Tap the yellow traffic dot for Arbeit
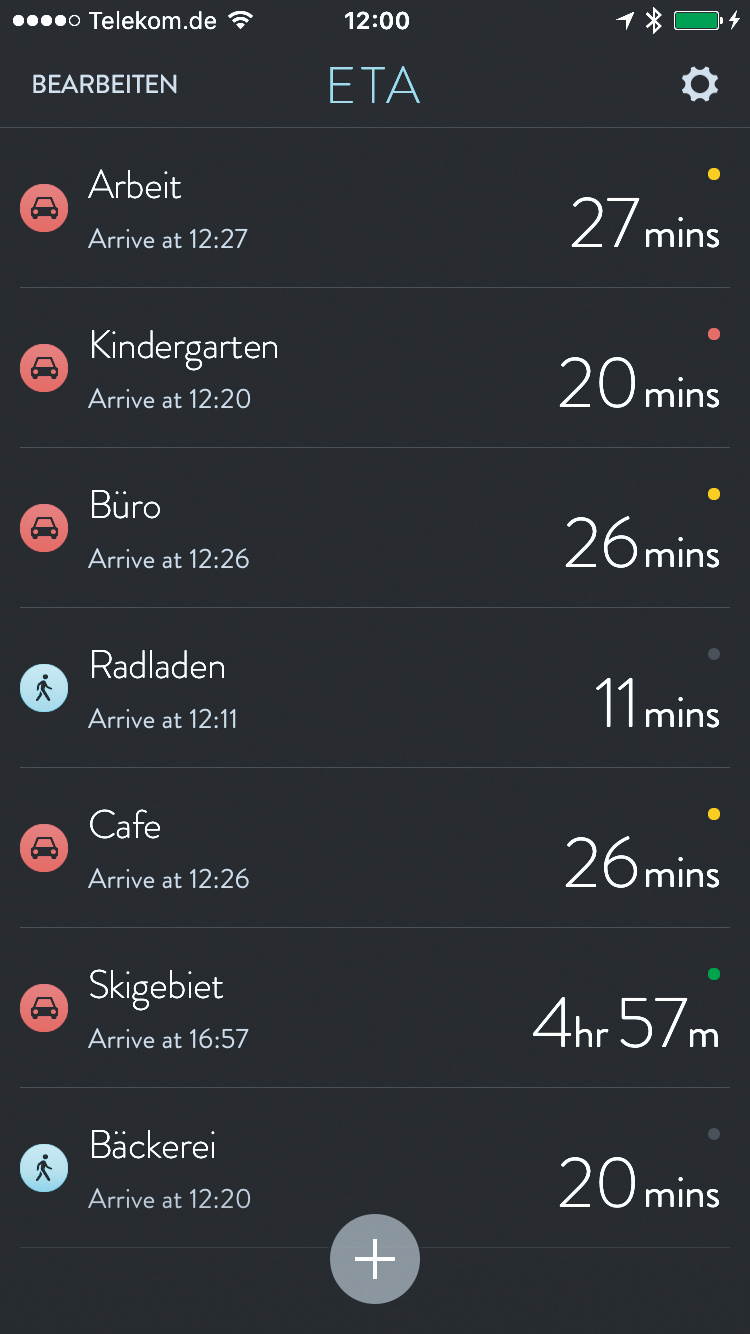The height and width of the screenshot is (1334, 750). tap(714, 174)
